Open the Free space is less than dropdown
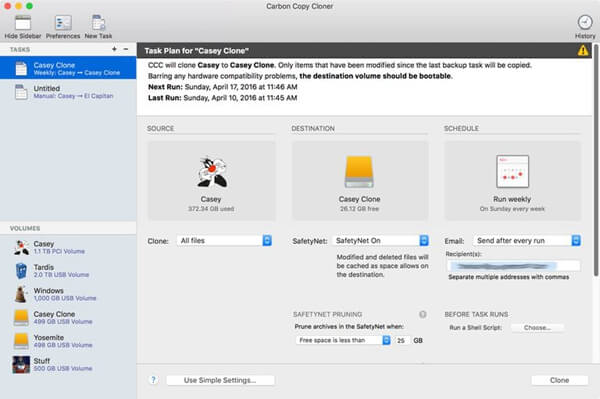 (343, 340)
